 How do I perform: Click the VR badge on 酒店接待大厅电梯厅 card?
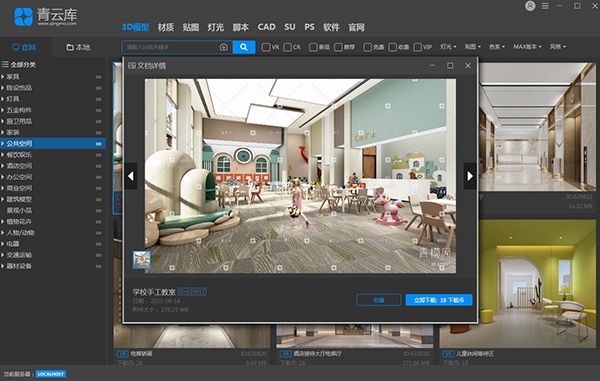285,354
